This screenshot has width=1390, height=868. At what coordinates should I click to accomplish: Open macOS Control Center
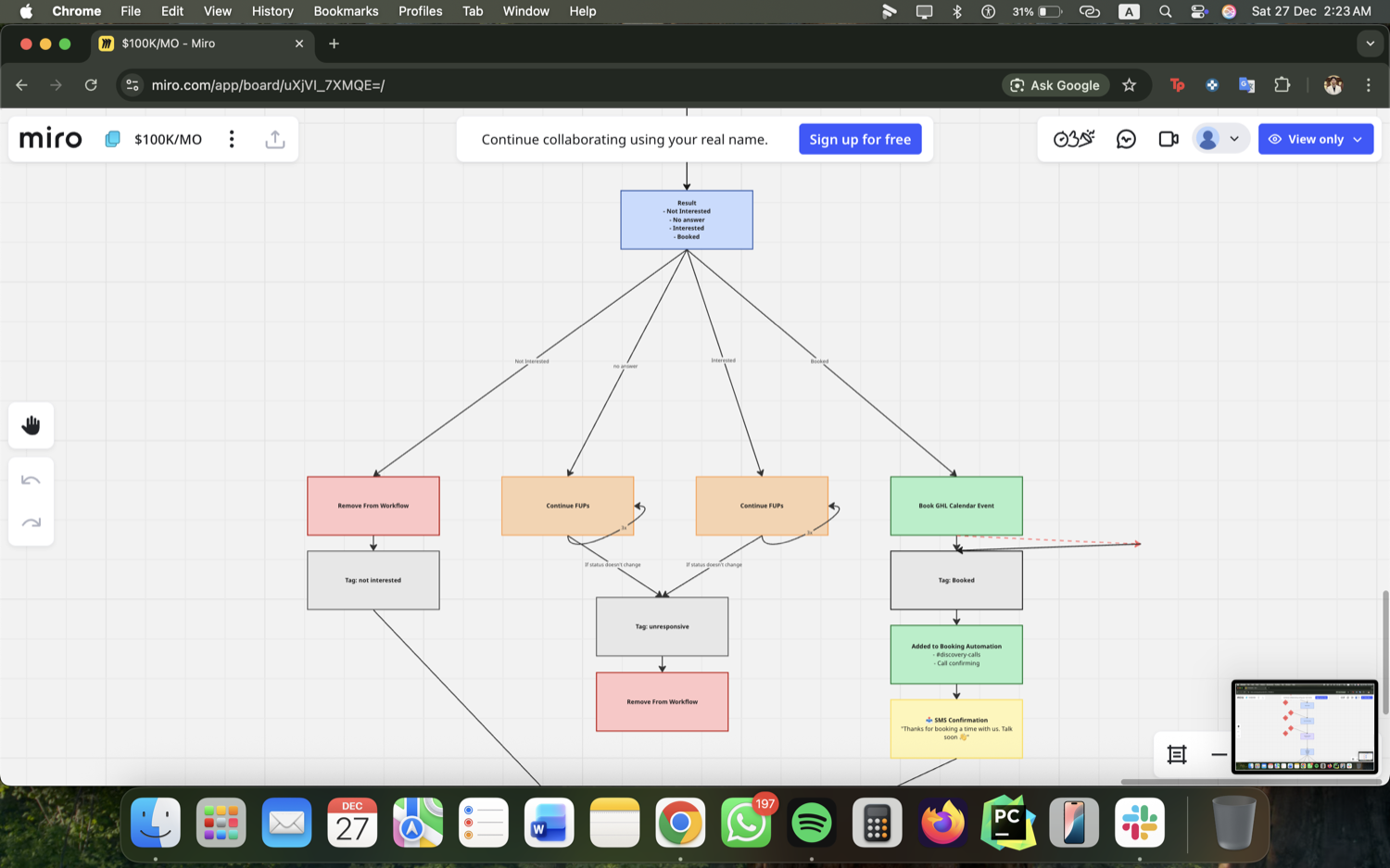[x=1198, y=11]
